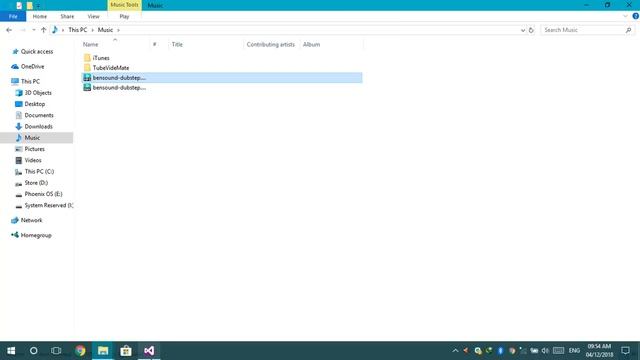Open the This PC (C:) drive
This screenshot has height=360, width=640.
pyautogui.click(x=39, y=171)
